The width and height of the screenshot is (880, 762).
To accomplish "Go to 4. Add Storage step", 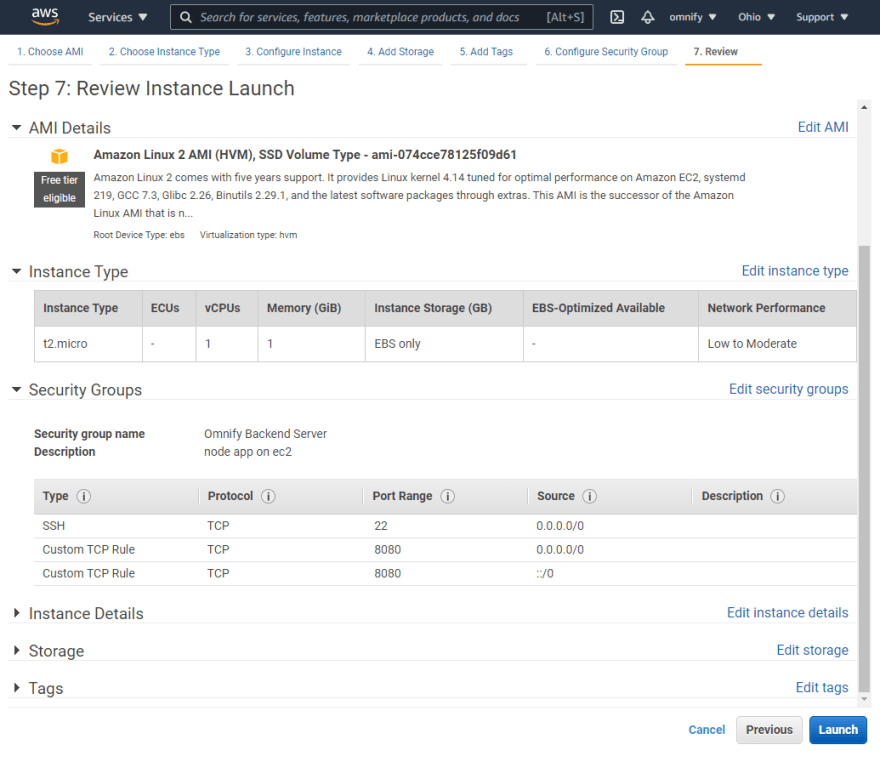I will (401, 52).
